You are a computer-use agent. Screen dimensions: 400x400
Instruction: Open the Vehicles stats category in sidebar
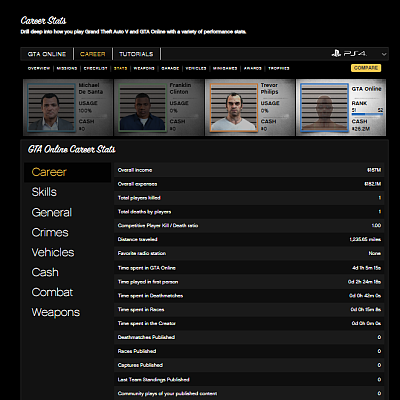point(53,252)
